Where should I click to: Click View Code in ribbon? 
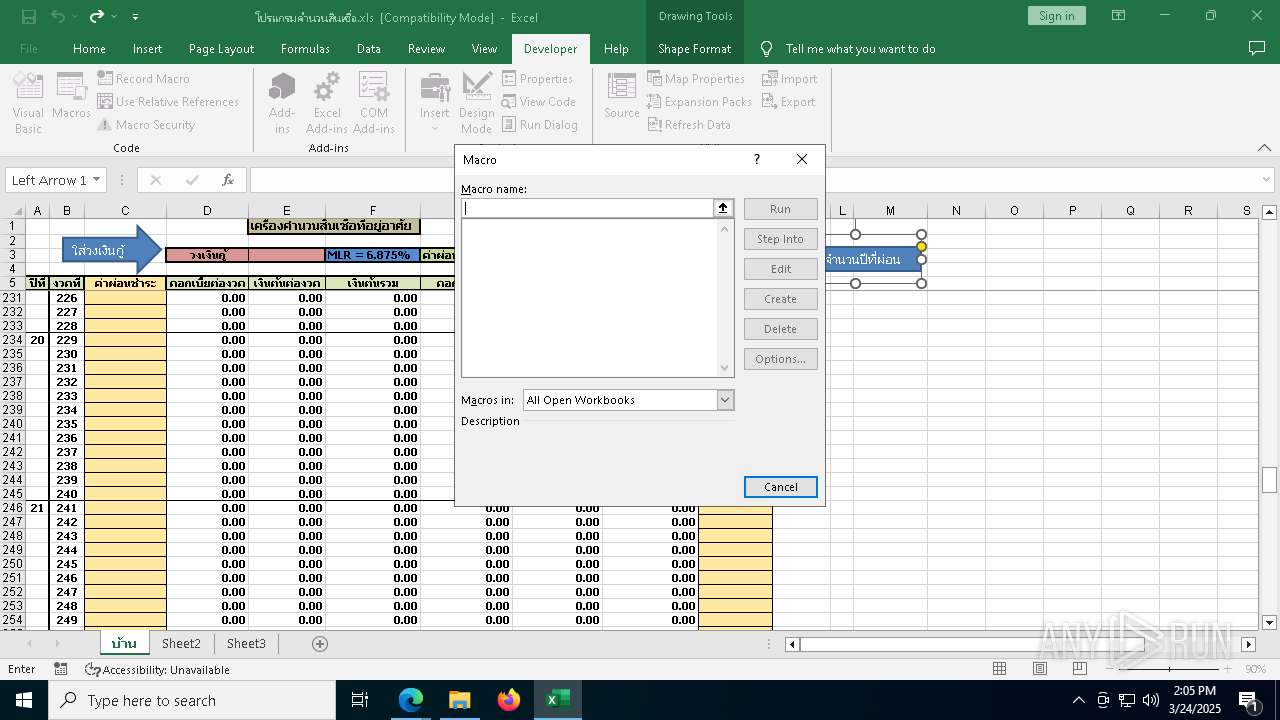pyautogui.click(x=538, y=102)
